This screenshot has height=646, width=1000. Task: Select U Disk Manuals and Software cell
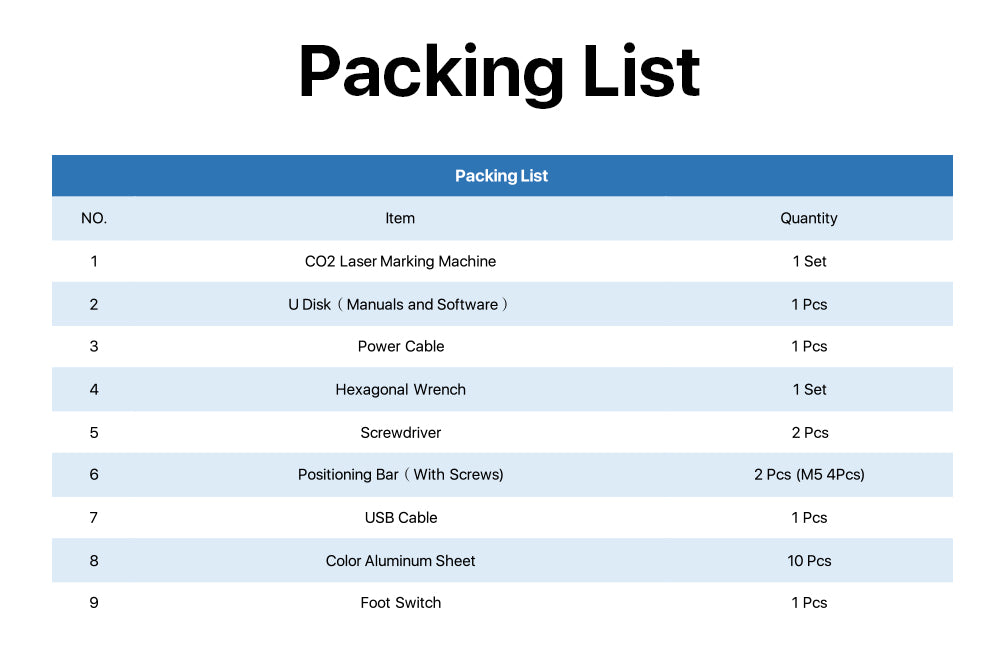point(398,305)
